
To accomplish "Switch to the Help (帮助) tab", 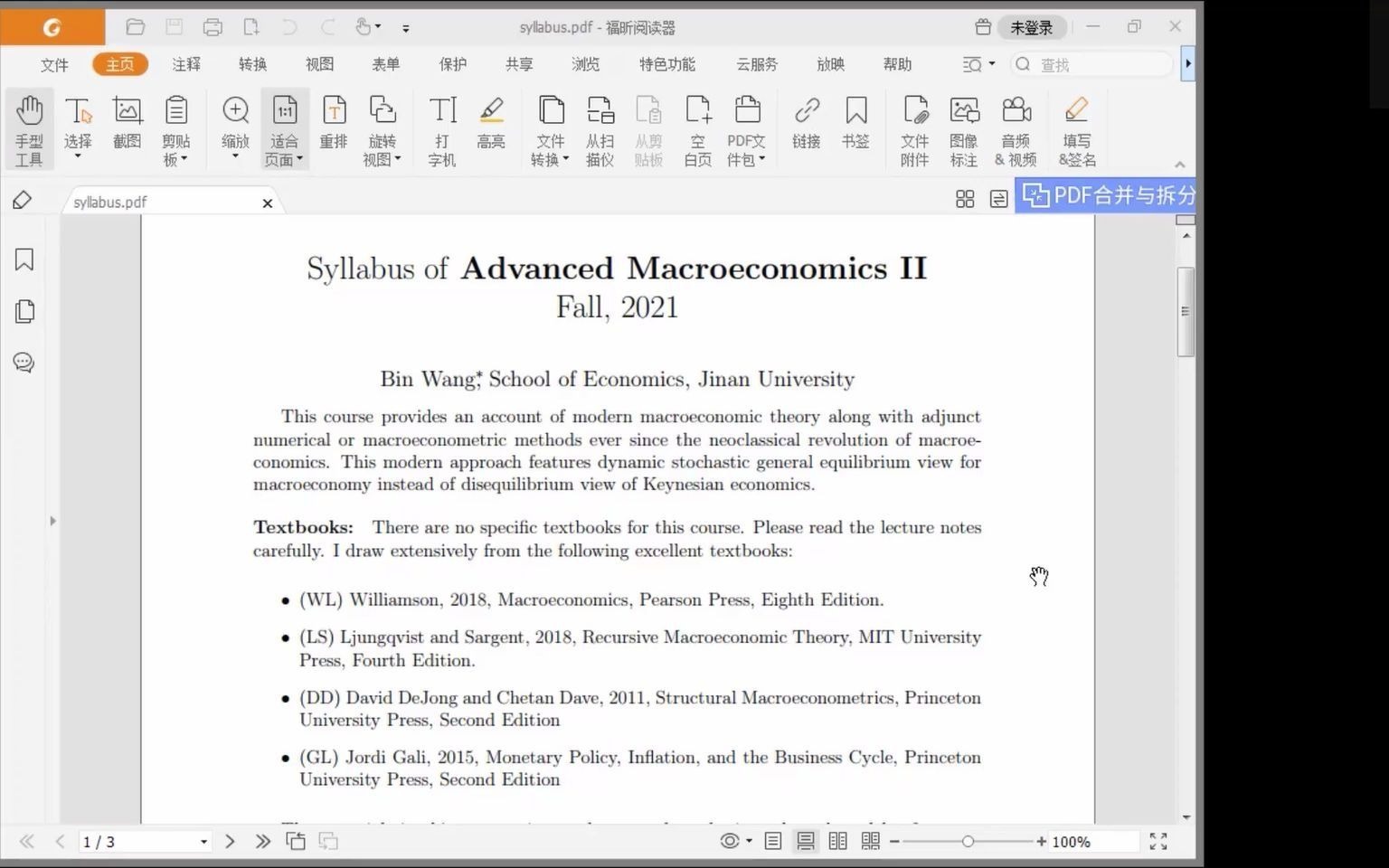I will pos(898,64).
